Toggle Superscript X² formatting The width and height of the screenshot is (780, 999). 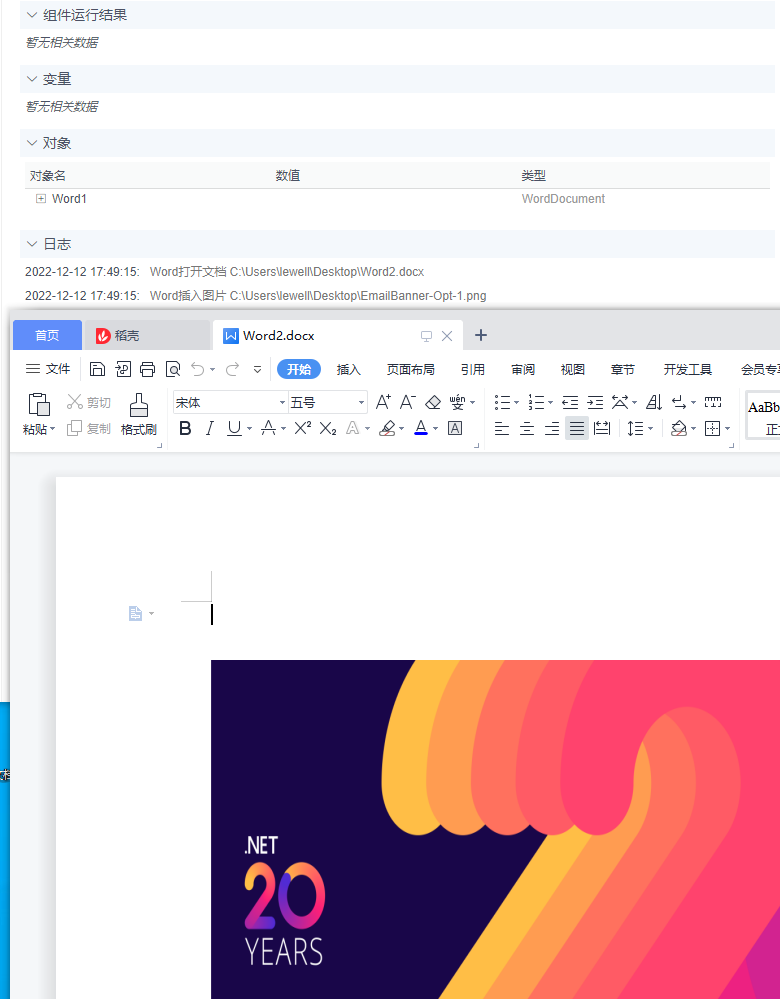coord(303,428)
